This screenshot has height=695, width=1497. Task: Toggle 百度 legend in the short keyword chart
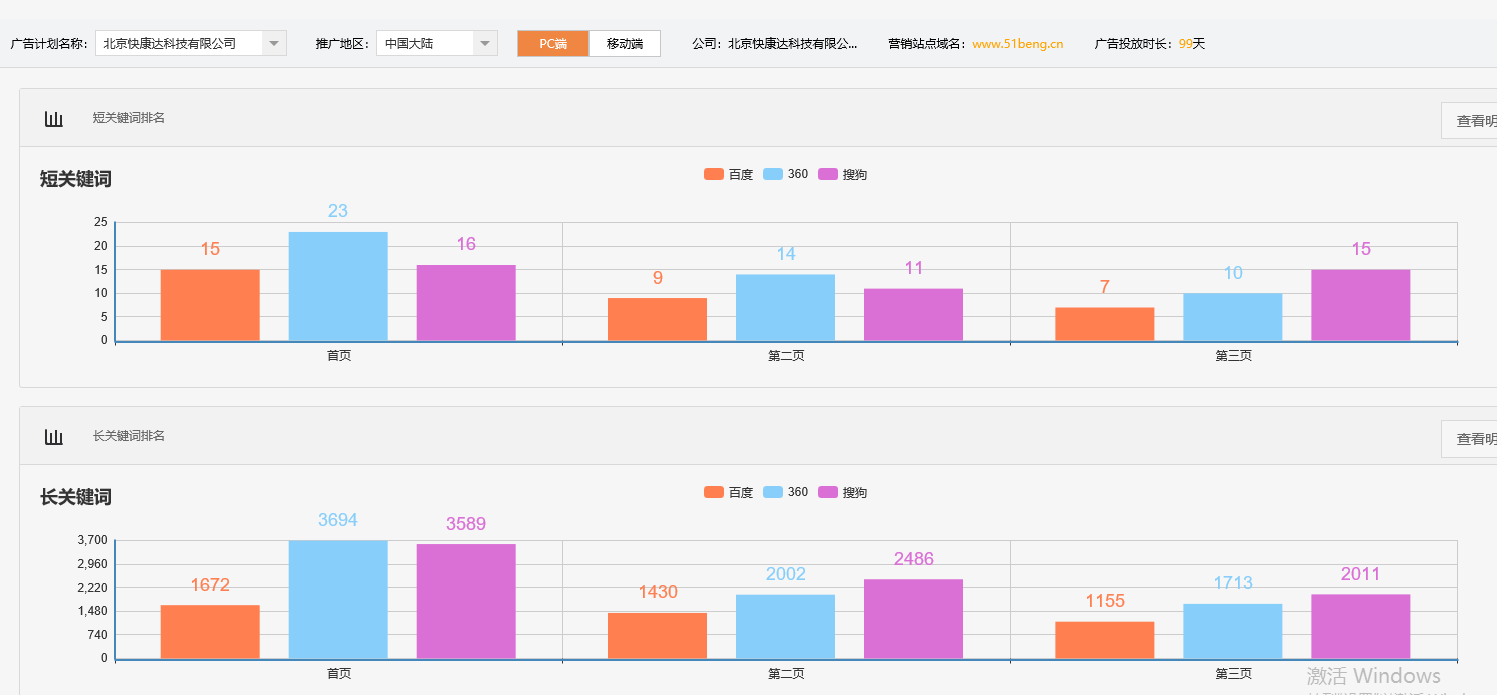click(728, 173)
